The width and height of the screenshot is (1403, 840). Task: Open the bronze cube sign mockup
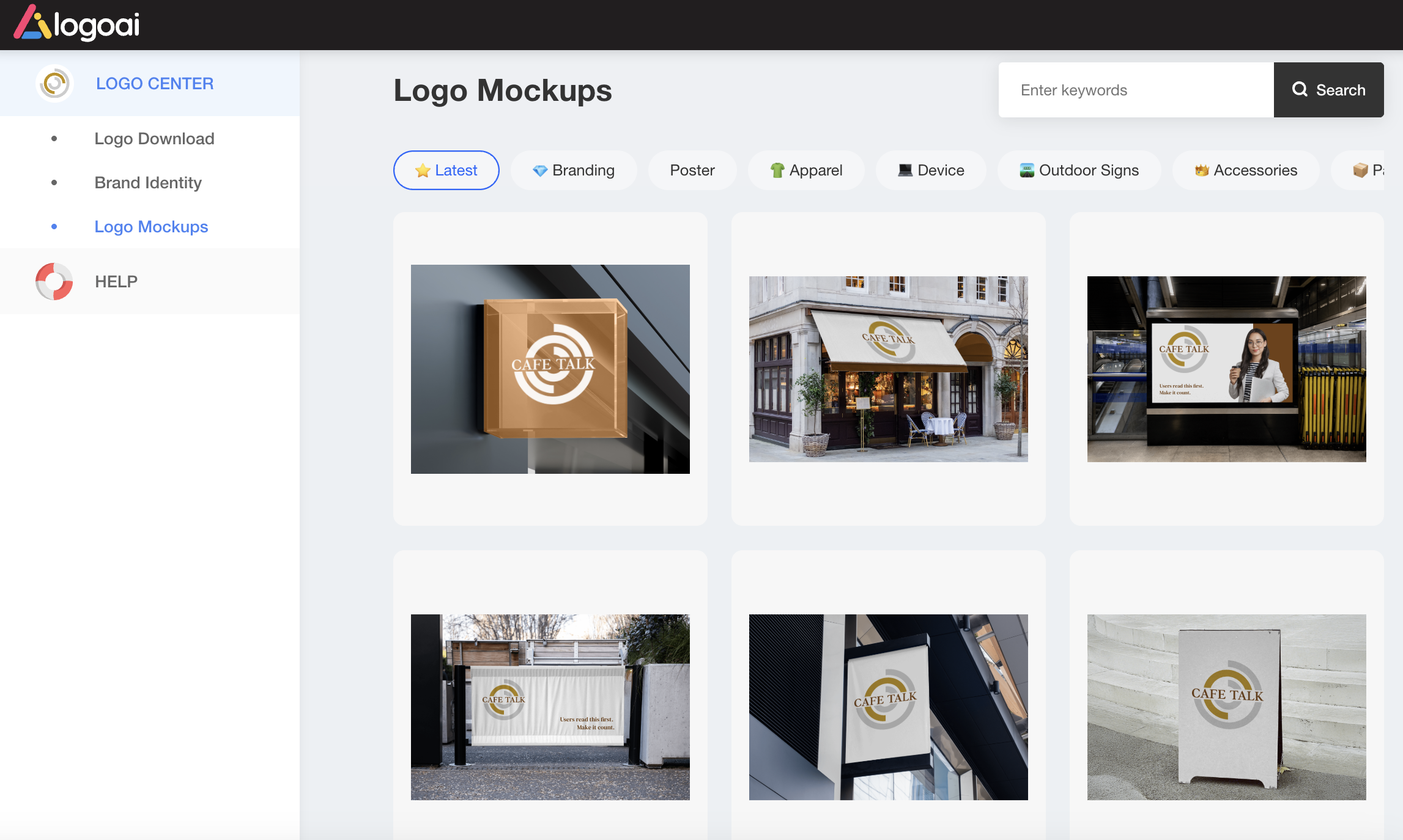[x=550, y=369]
